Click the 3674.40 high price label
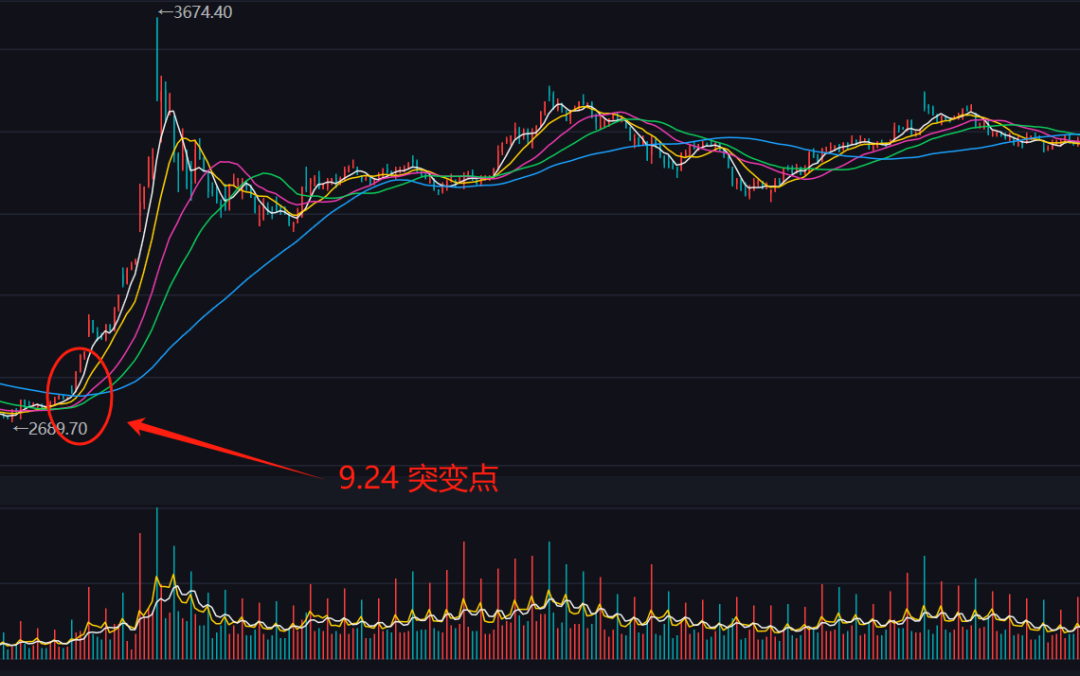Viewport: 1080px width, 676px height. 202,12
